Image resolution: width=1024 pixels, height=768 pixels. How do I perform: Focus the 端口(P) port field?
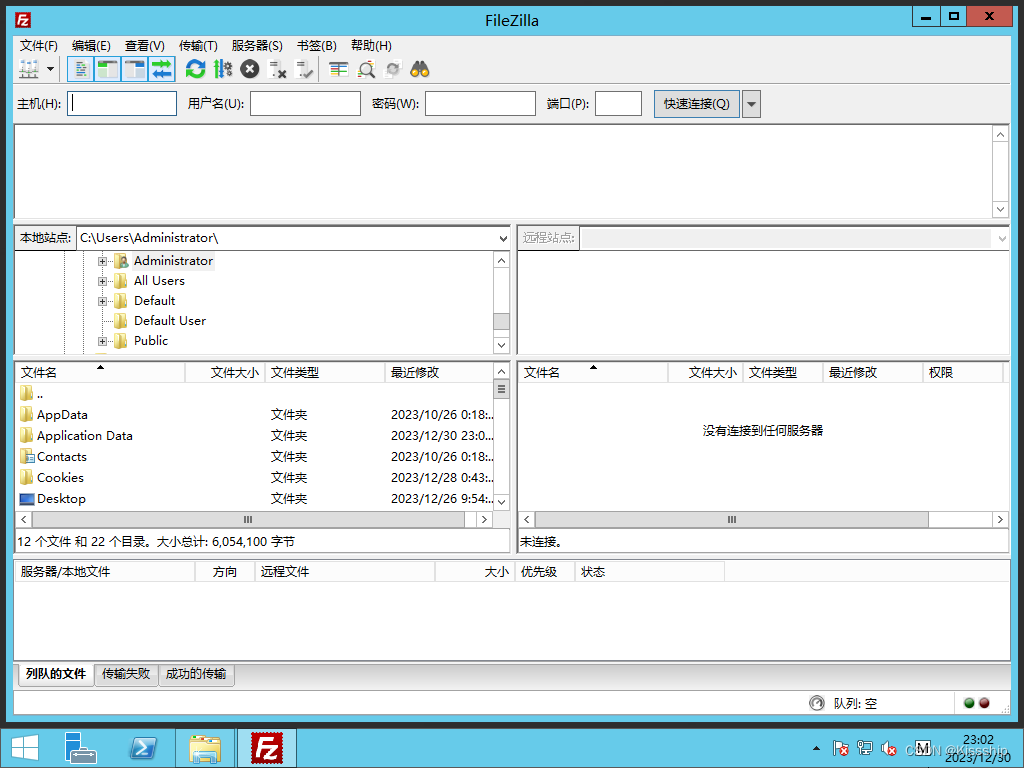[618, 103]
